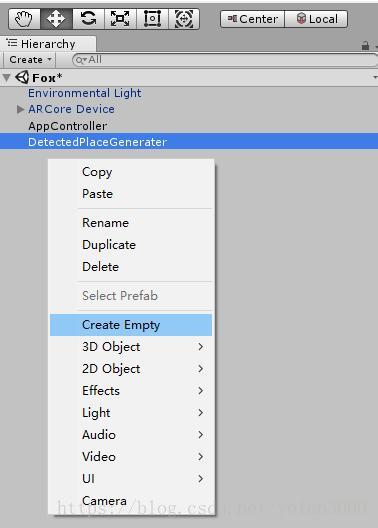Choose Create Empty from context menu

131,325
